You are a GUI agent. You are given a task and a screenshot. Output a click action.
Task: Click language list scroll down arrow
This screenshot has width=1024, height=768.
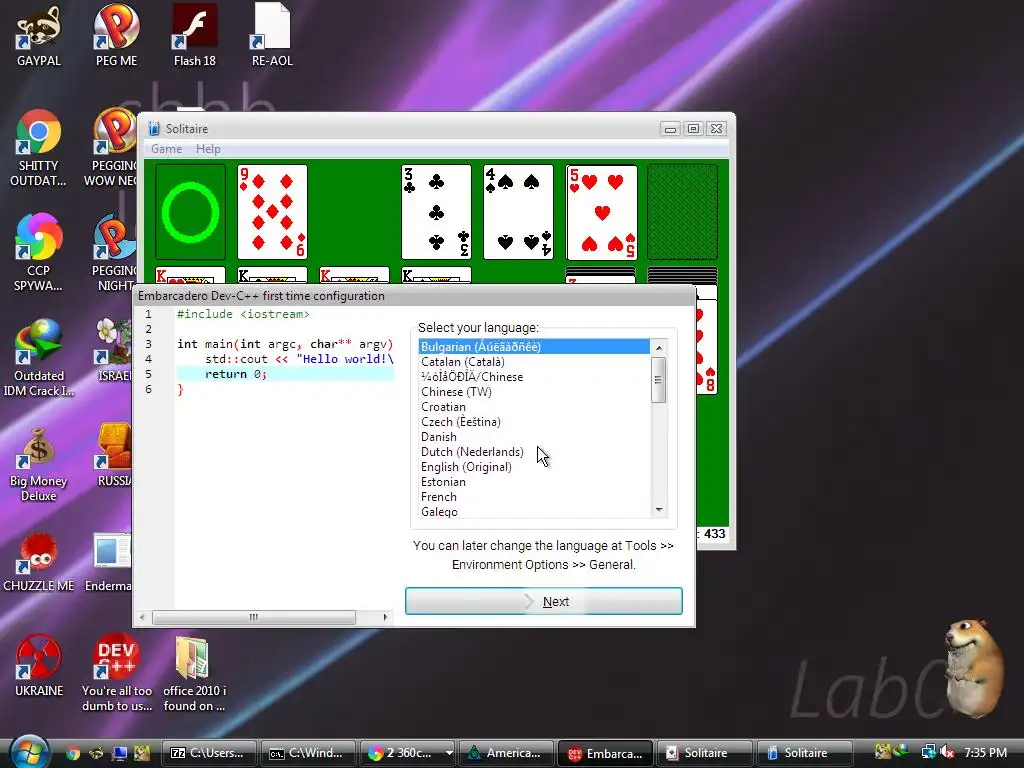(x=659, y=510)
